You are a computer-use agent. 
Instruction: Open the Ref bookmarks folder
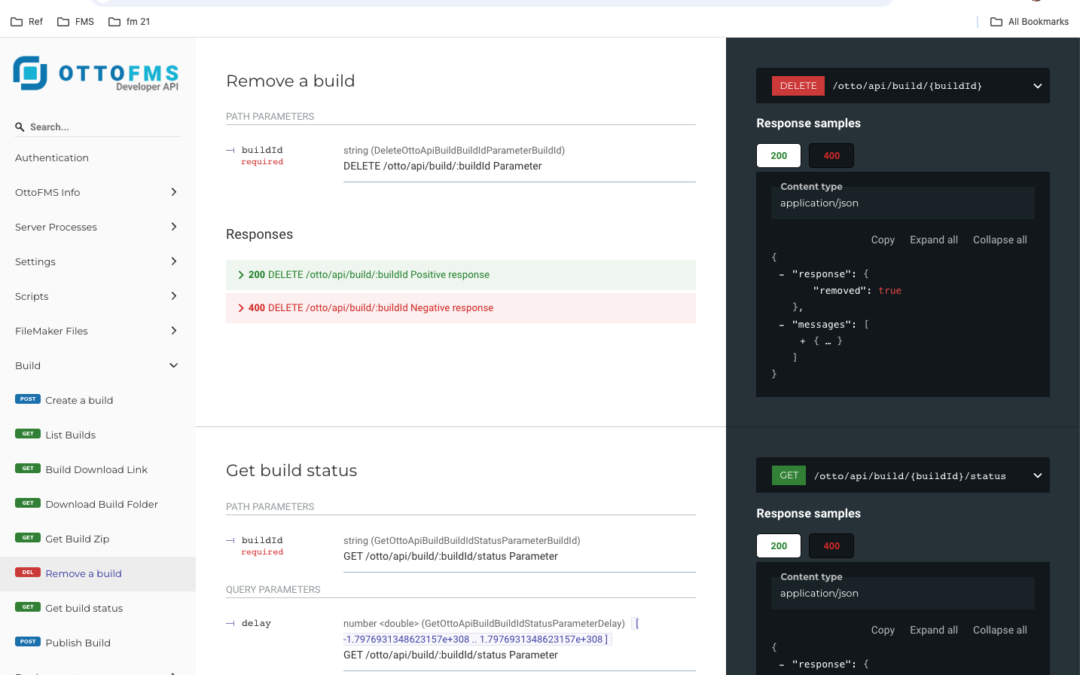point(27,21)
